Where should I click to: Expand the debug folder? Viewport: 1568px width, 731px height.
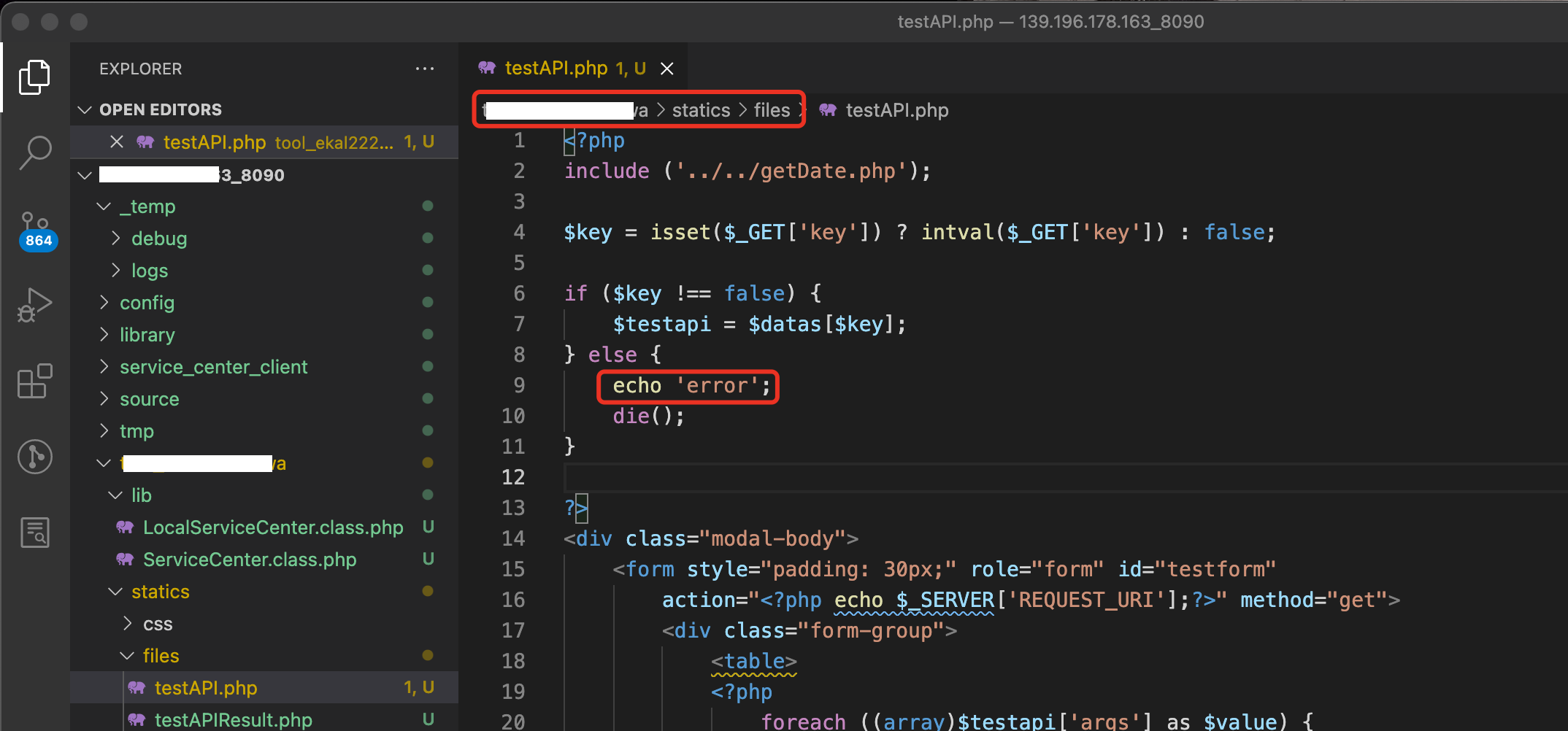[x=158, y=239]
